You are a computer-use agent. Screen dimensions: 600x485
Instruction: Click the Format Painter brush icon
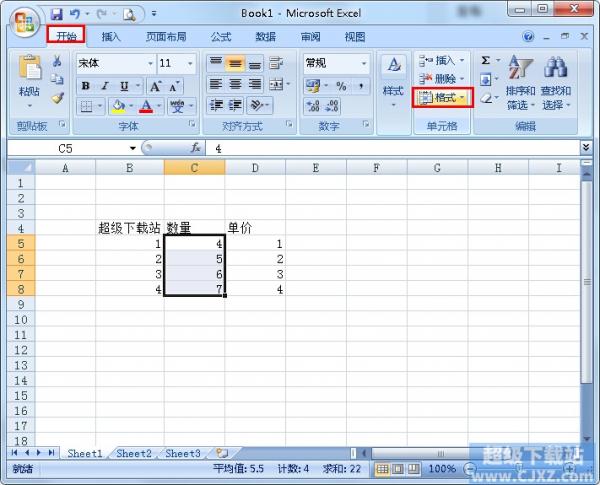(x=57, y=98)
